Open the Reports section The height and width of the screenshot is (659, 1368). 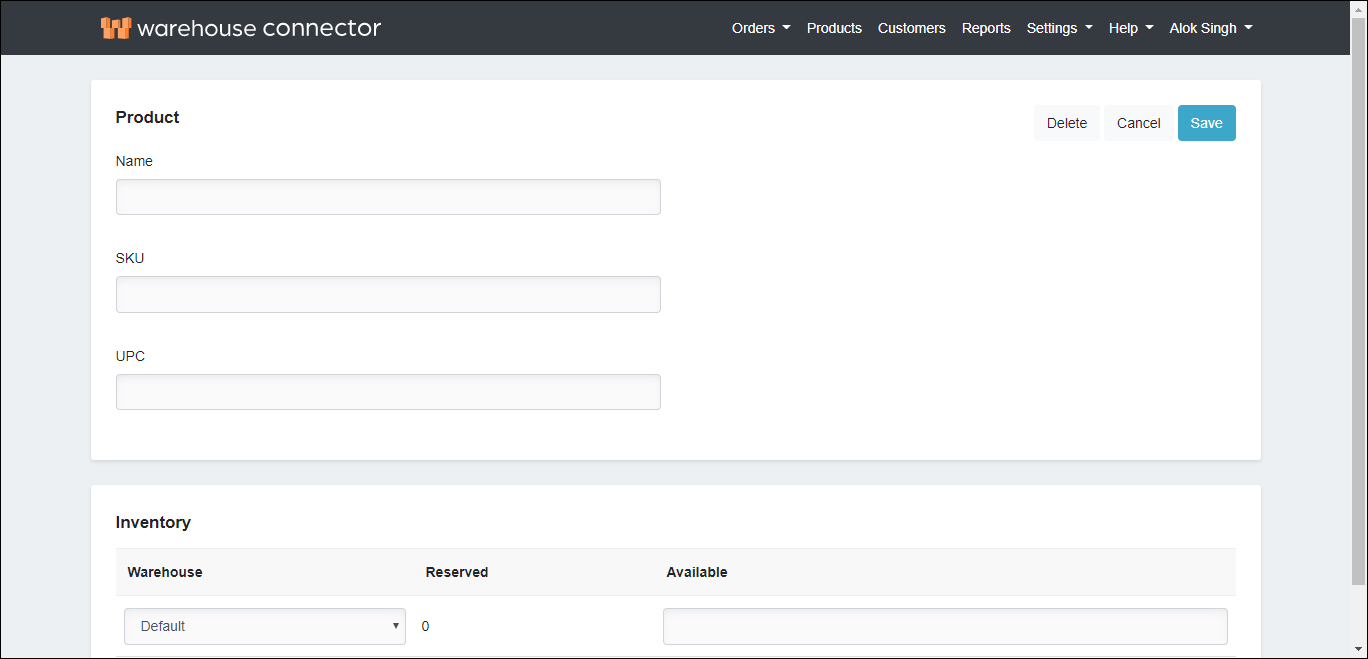986,28
